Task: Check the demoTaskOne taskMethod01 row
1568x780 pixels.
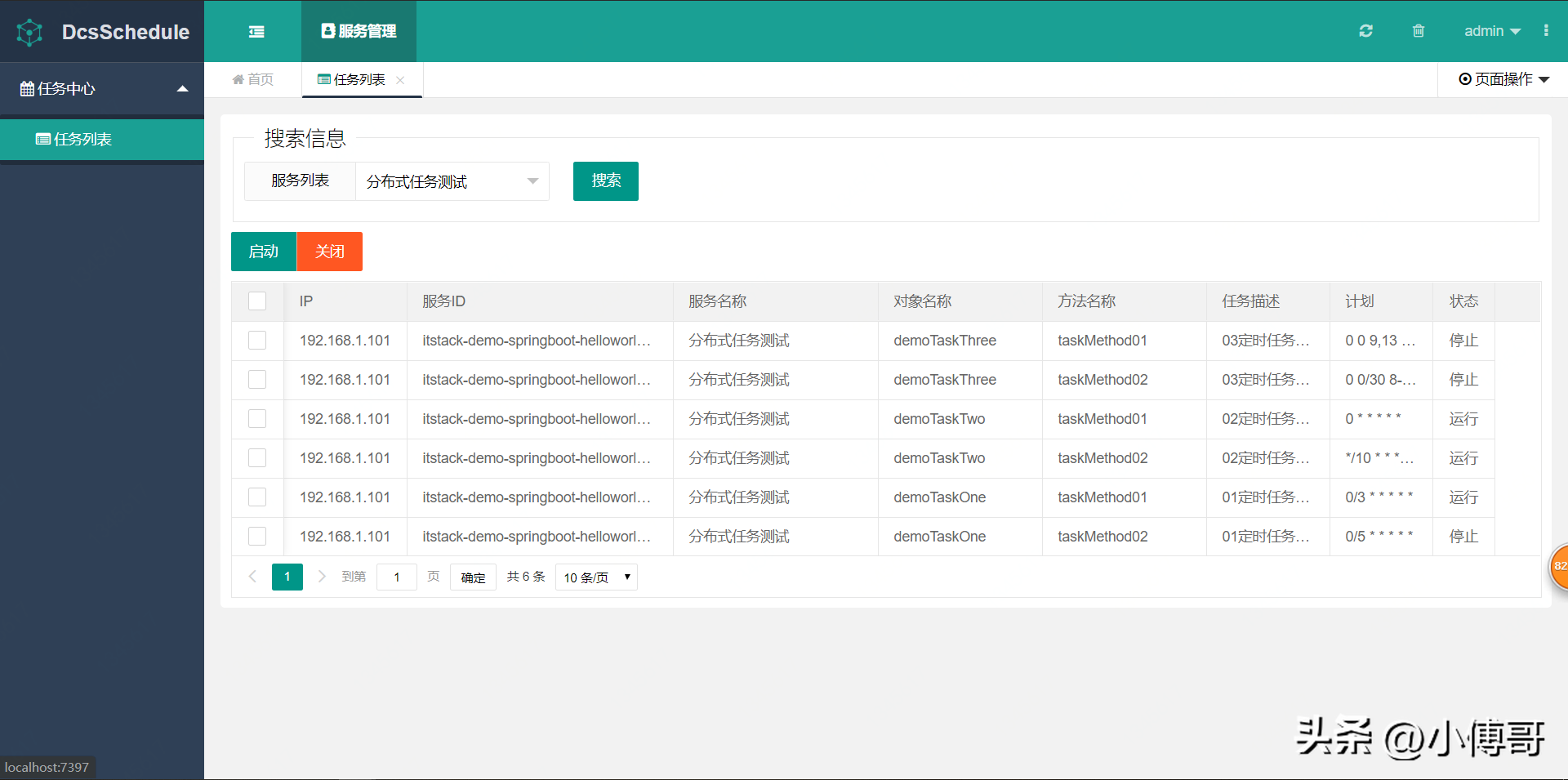Action: pos(257,497)
